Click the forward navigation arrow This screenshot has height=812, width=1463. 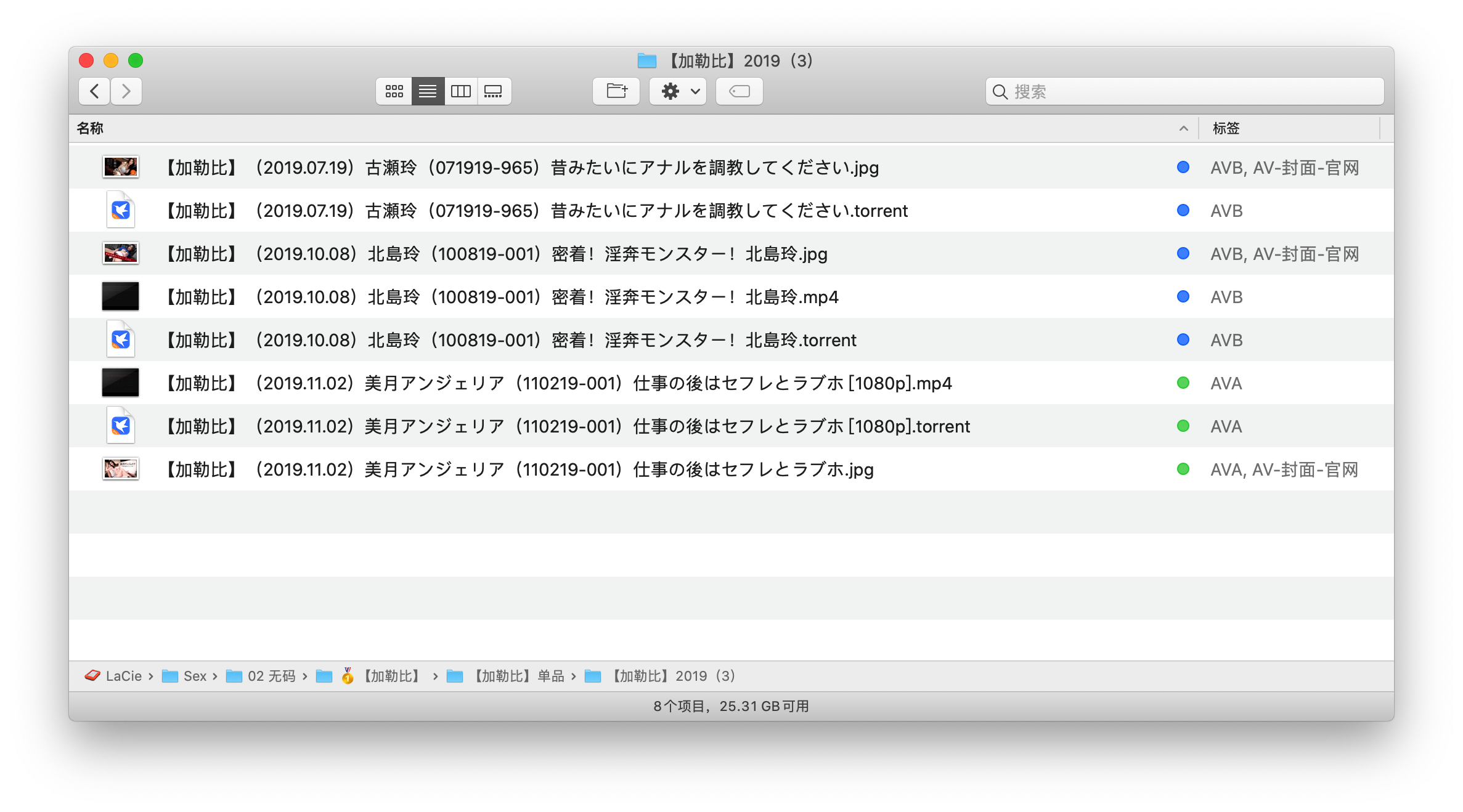127,91
